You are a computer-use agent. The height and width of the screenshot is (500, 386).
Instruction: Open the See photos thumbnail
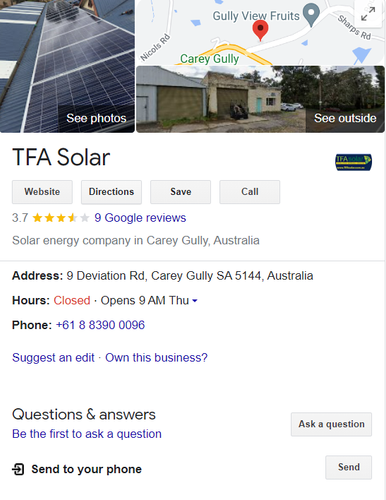pos(67,66)
